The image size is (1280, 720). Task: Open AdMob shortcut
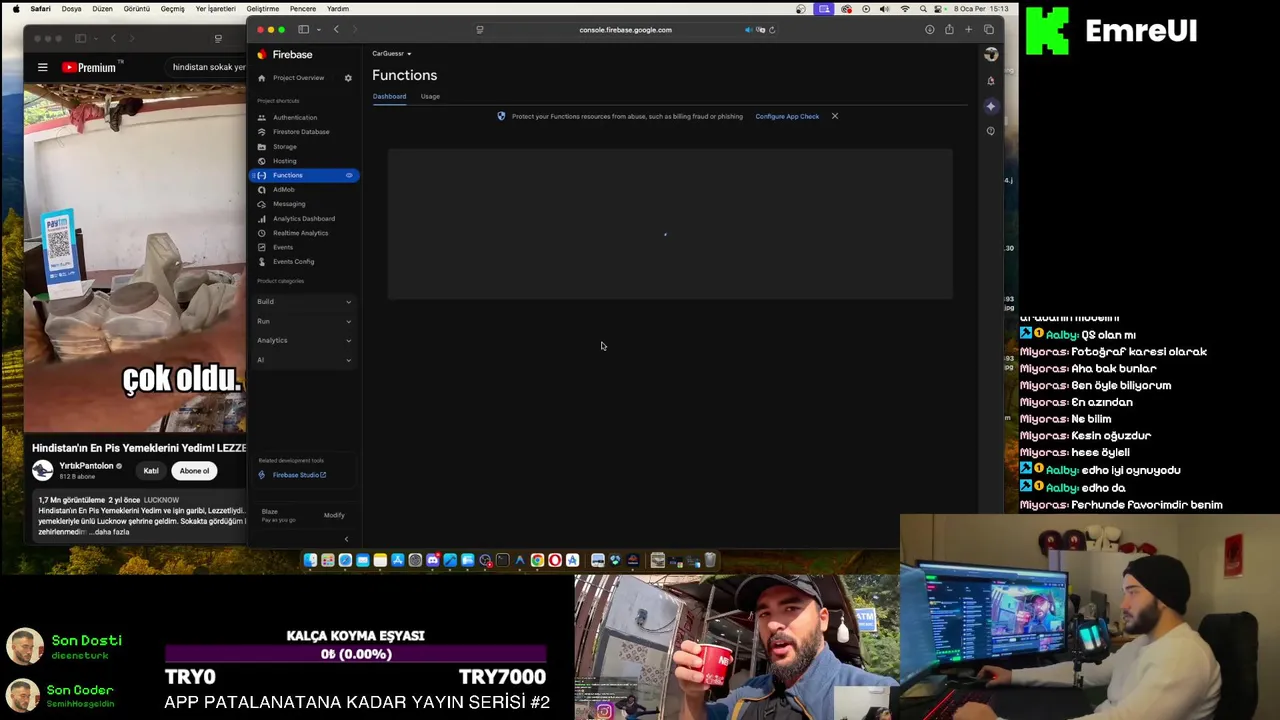(284, 190)
